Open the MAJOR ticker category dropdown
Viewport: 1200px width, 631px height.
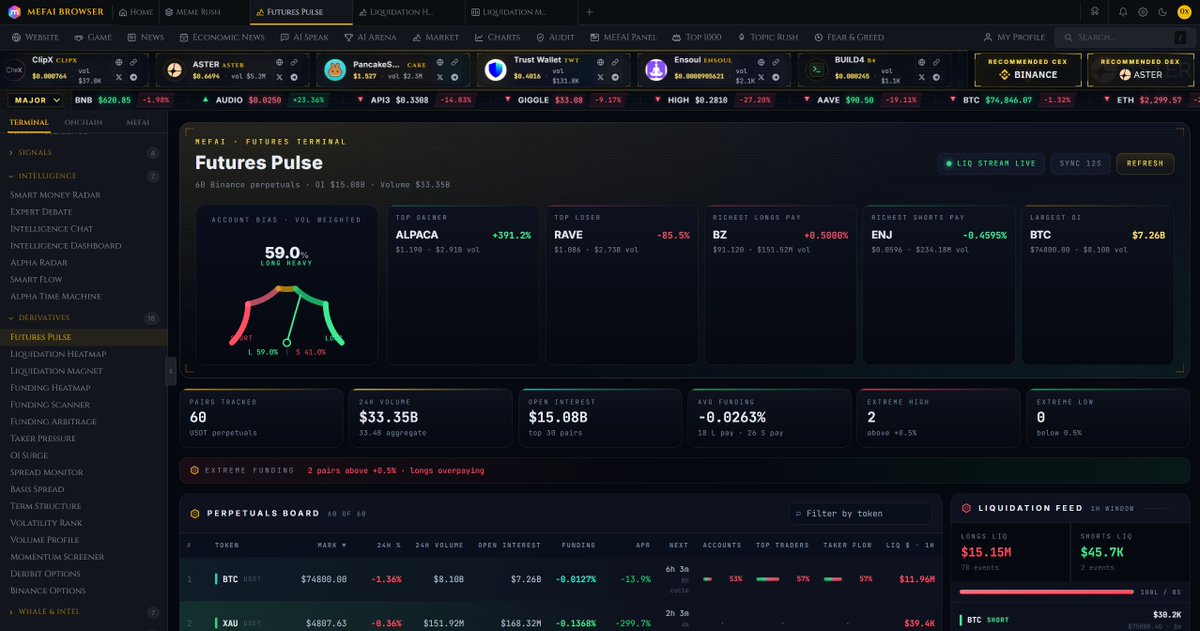coord(36,100)
